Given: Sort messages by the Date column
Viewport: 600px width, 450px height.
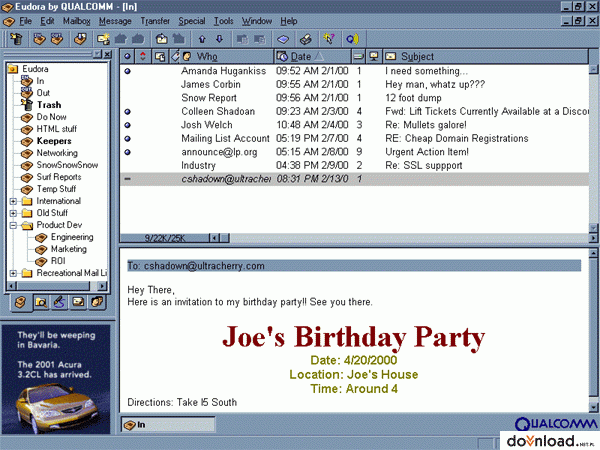Looking at the screenshot, I should tap(312, 57).
